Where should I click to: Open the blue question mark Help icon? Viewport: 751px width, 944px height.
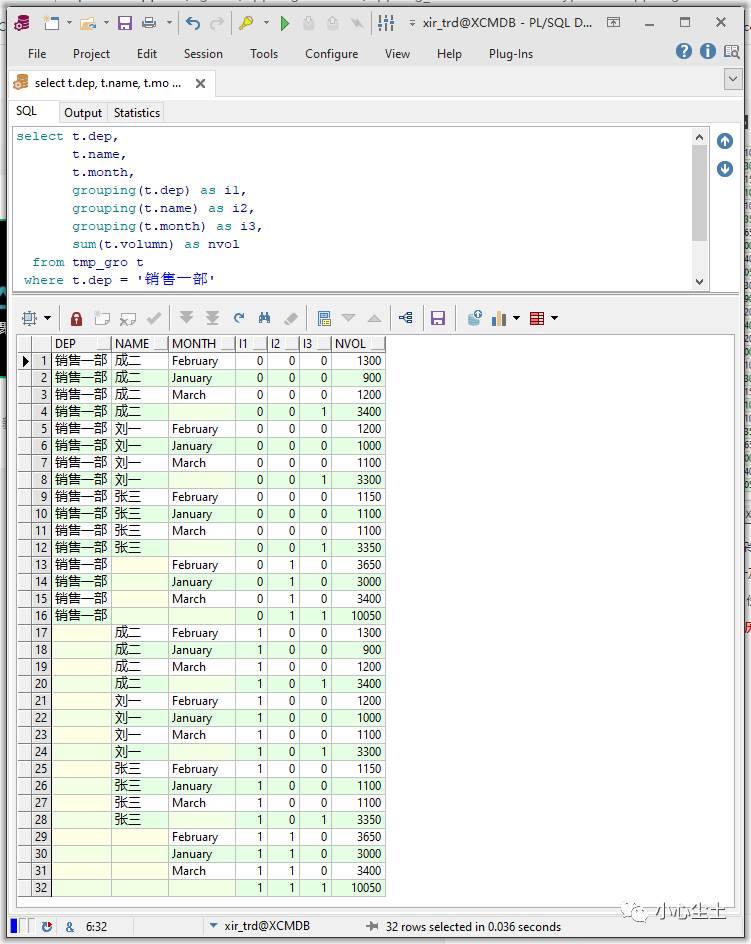click(x=684, y=51)
